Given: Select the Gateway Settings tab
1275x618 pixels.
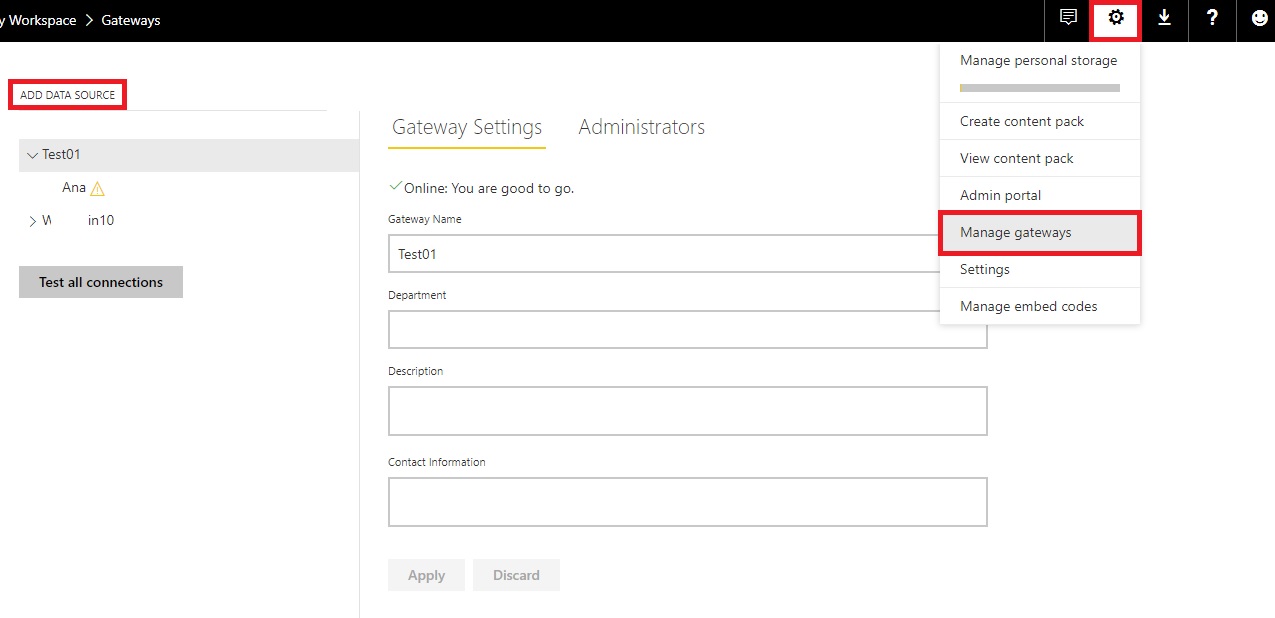Looking at the screenshot, I should point(467,127).
